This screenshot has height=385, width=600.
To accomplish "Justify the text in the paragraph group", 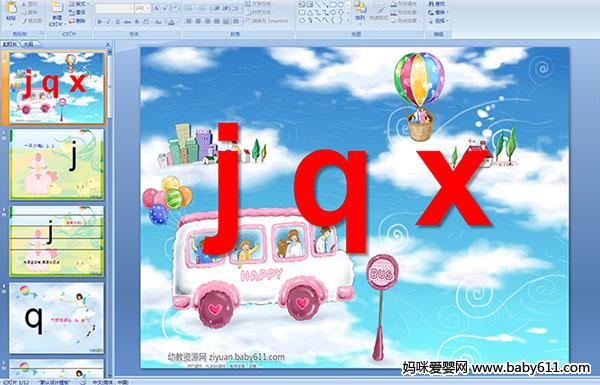I will point(217,21).
